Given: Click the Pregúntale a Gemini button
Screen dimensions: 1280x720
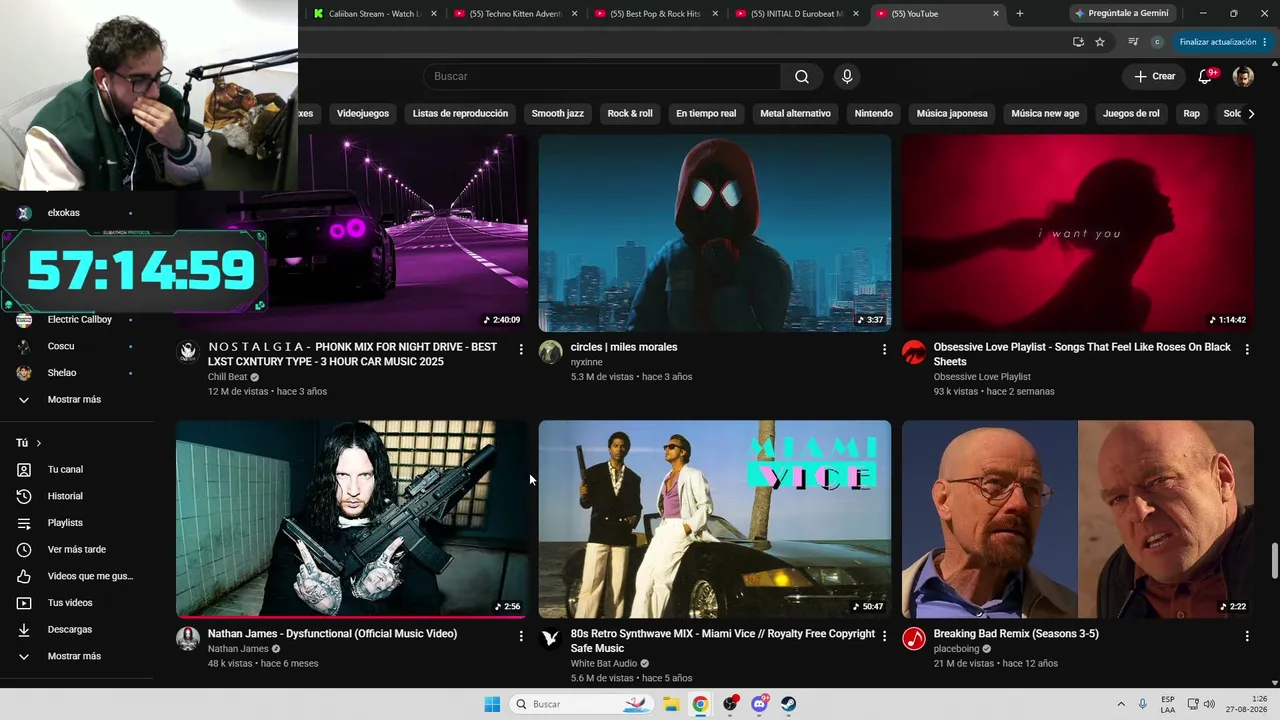Looking at the screenshot, I should [1122, 14].
